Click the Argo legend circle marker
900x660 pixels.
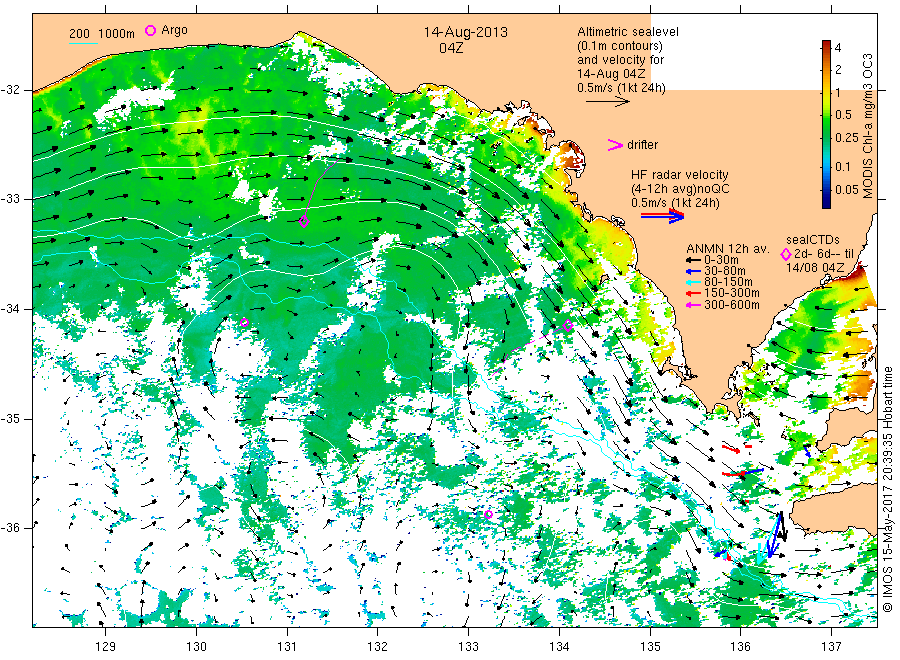(x=150, y=30)
